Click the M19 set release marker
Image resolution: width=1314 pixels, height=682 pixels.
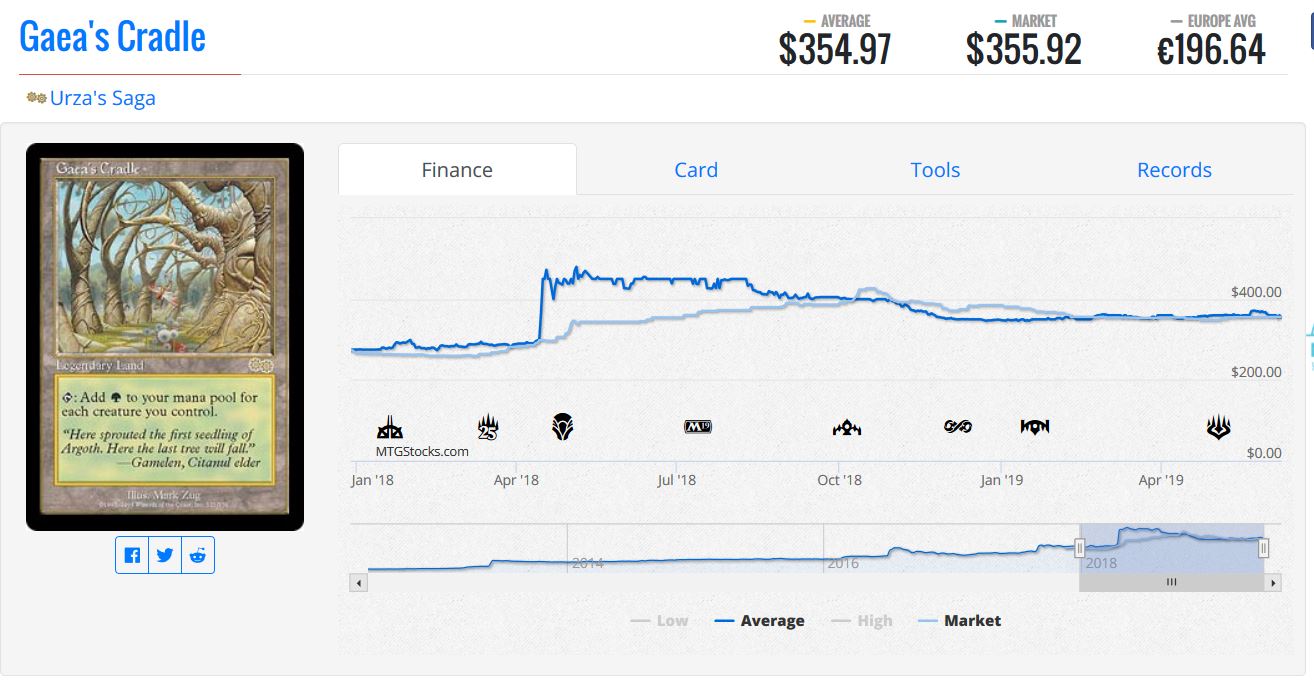click(697, 427)
